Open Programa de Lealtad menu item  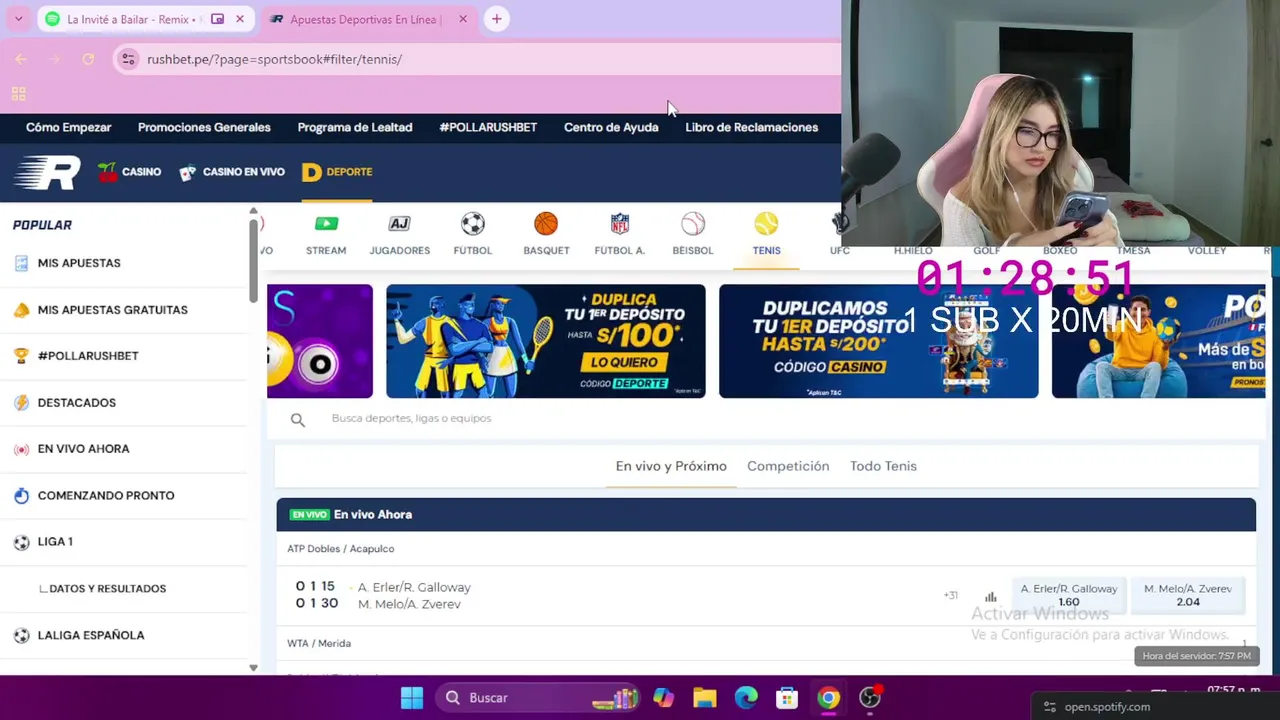(355, 127)
